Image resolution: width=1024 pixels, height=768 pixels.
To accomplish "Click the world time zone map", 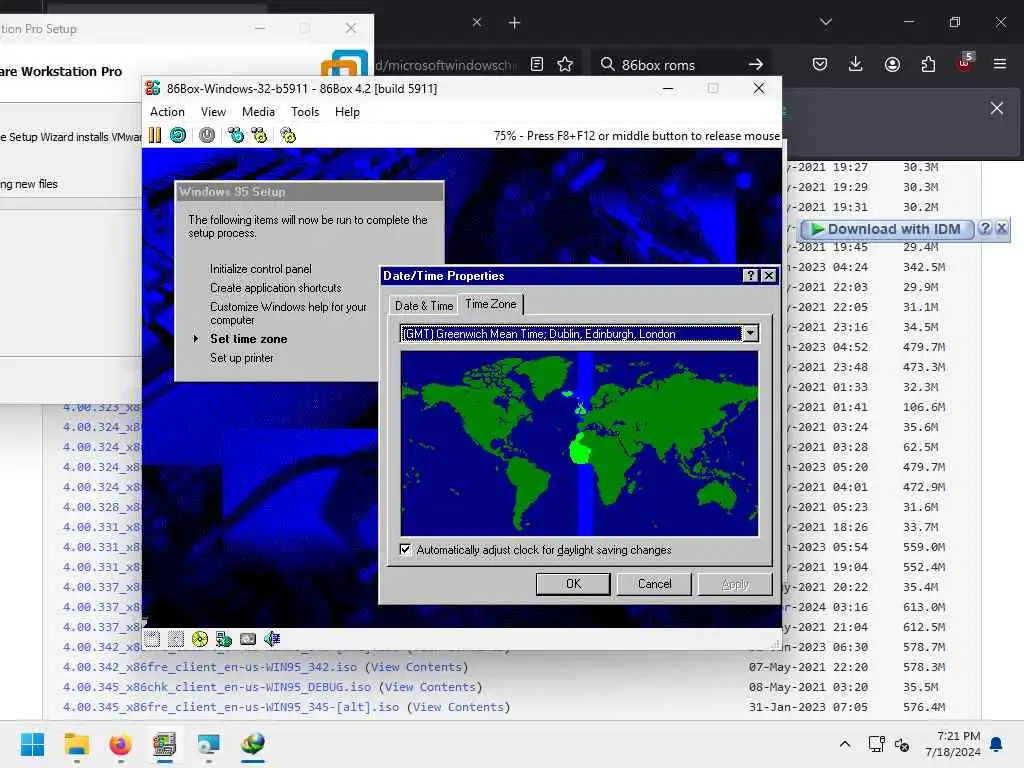I will 579,443.
